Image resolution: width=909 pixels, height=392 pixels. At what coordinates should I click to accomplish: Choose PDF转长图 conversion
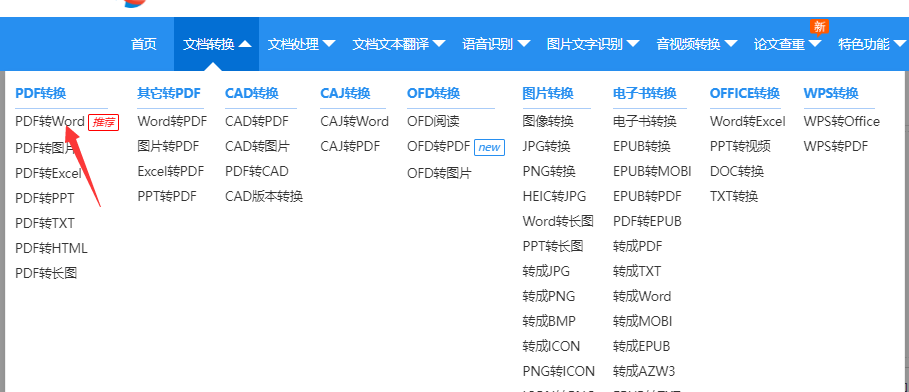[46, 273]
